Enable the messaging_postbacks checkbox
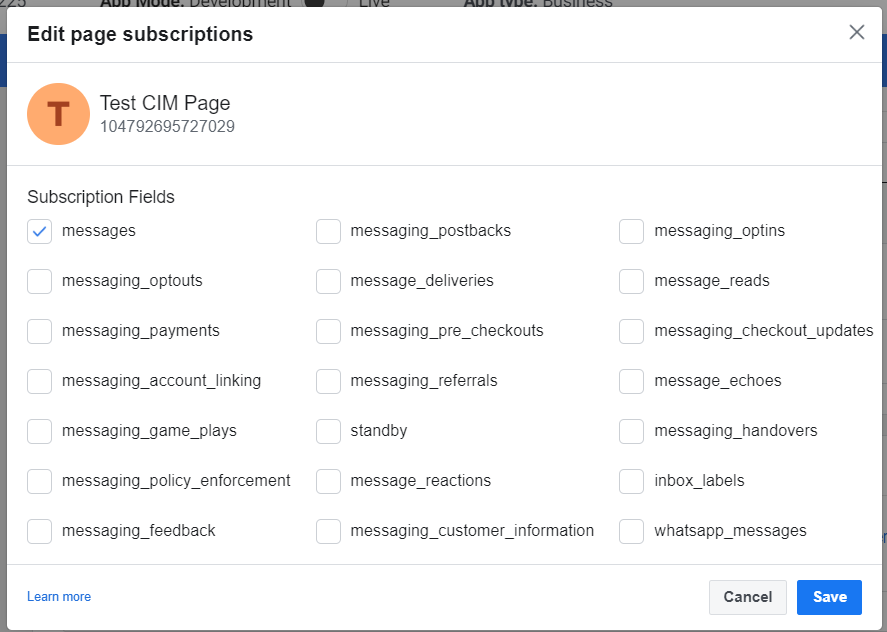This screenshot has width=887, height=632. tap(328, 232)
